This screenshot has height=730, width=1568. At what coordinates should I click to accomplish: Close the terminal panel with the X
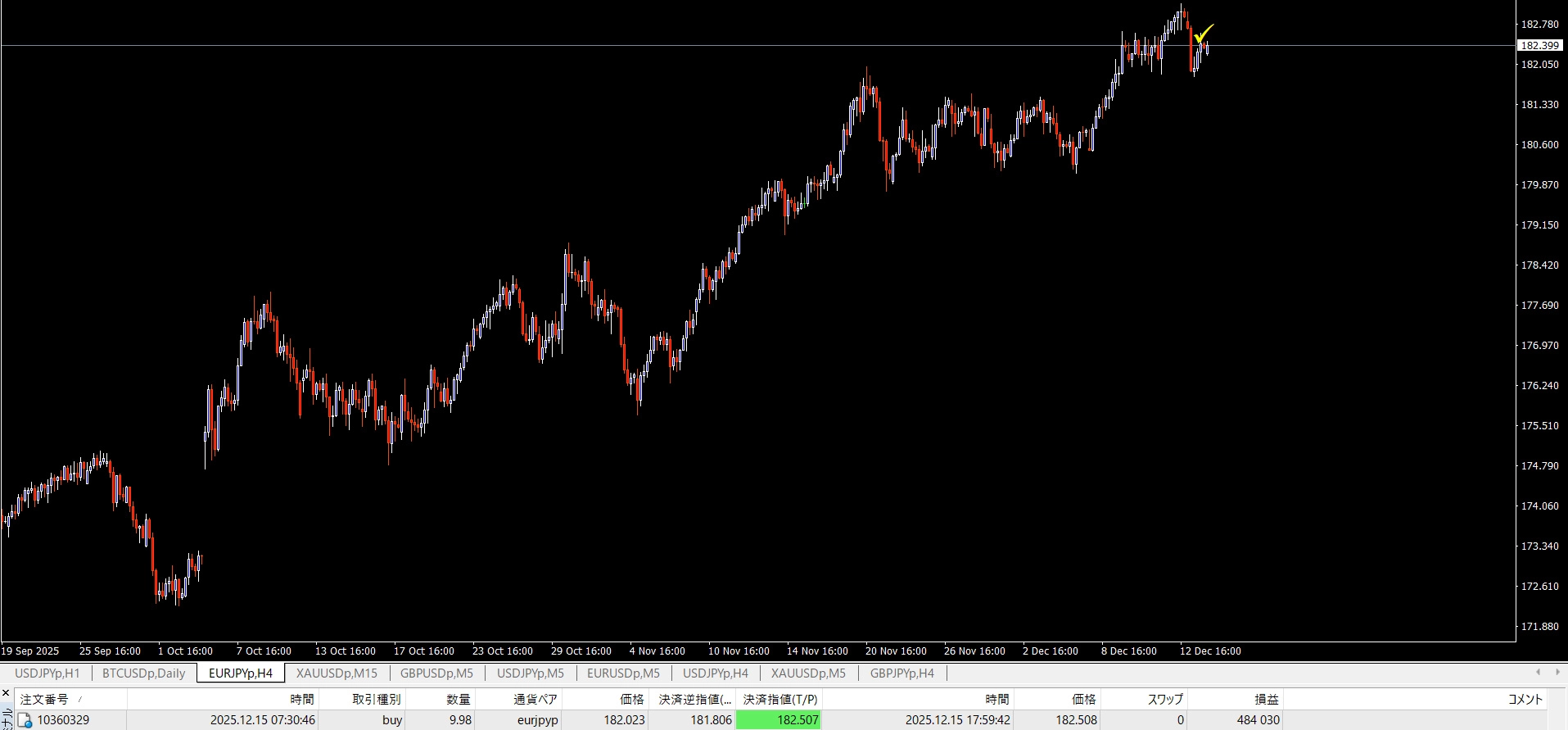6,693
